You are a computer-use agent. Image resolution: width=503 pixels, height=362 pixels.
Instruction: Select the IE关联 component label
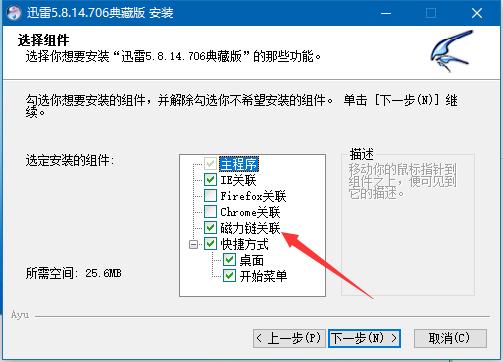pyautogui.click(x=238, y=180)
